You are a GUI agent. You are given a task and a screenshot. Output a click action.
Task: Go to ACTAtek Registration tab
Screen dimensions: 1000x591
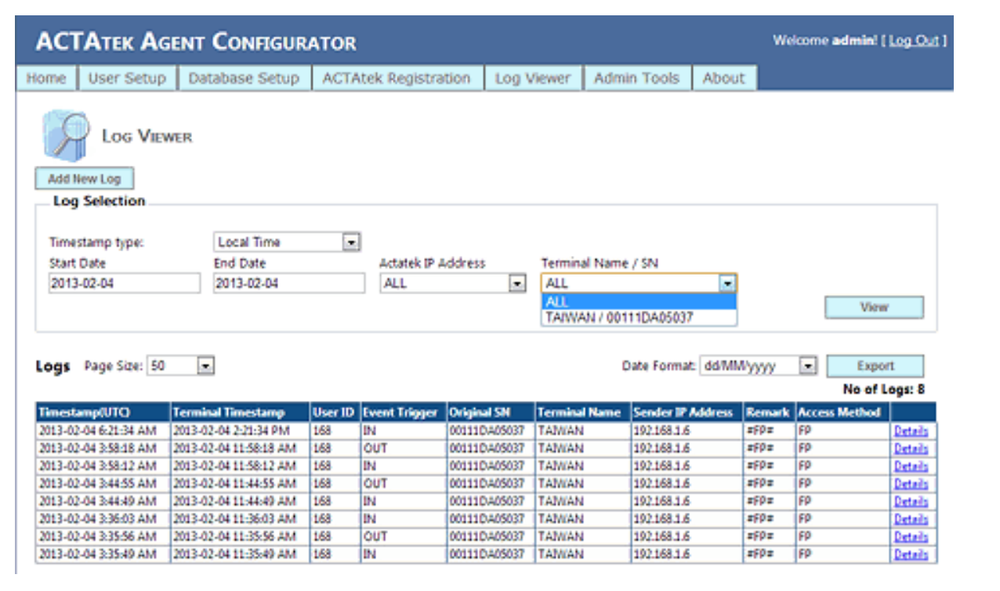click(396, 78)
